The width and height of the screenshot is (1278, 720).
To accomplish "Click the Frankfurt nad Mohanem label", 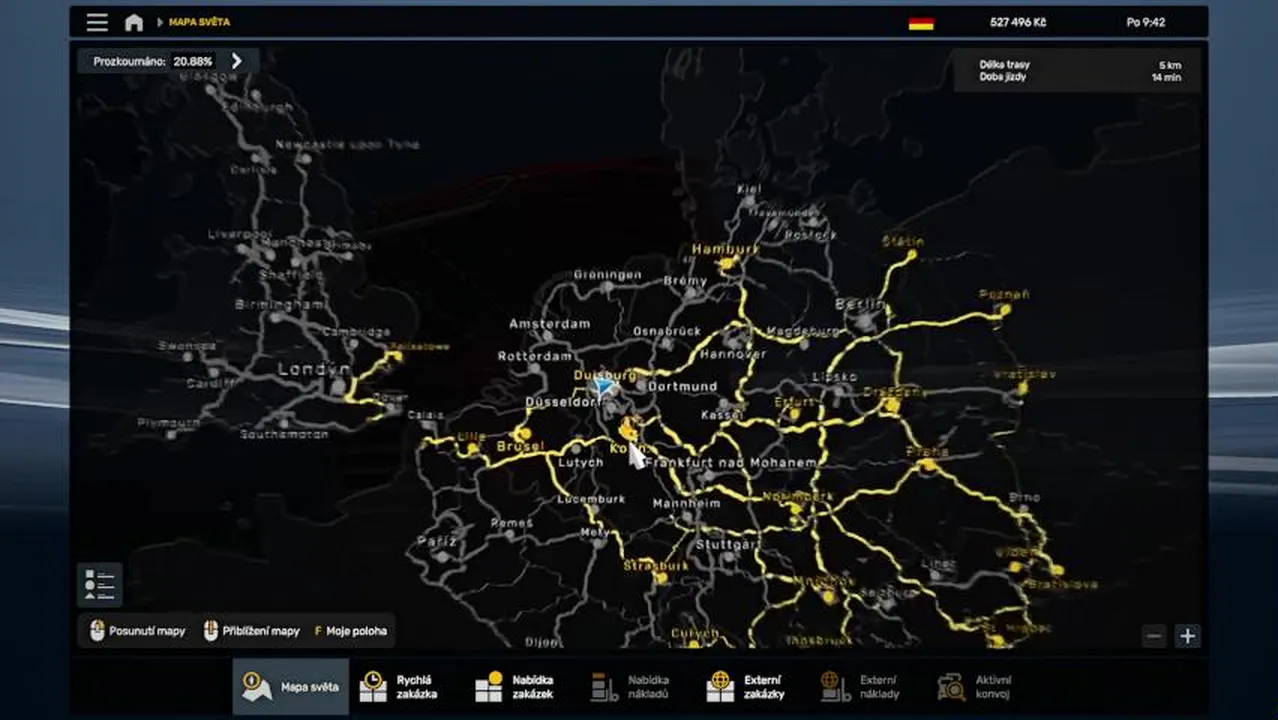I will click(732, 463).
